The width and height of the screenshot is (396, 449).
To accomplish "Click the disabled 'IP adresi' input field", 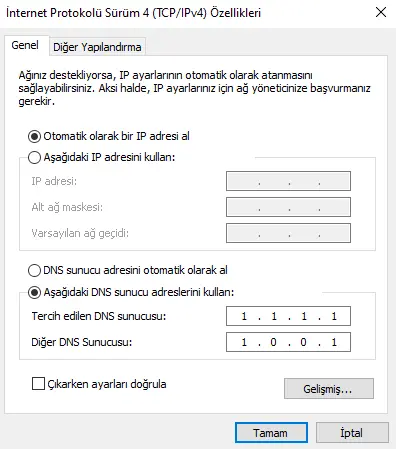I will click(x=288, y=181).
